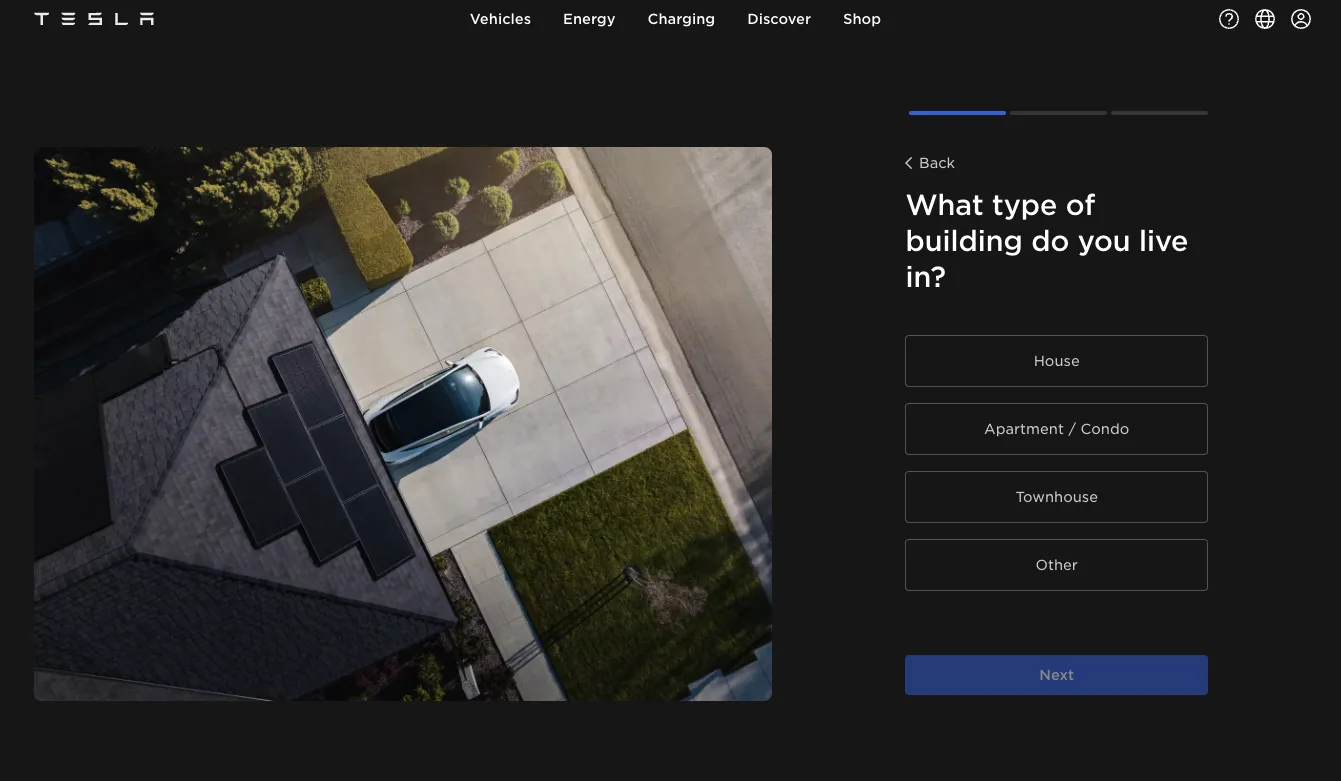Open the Shop menu

[862, 19]
